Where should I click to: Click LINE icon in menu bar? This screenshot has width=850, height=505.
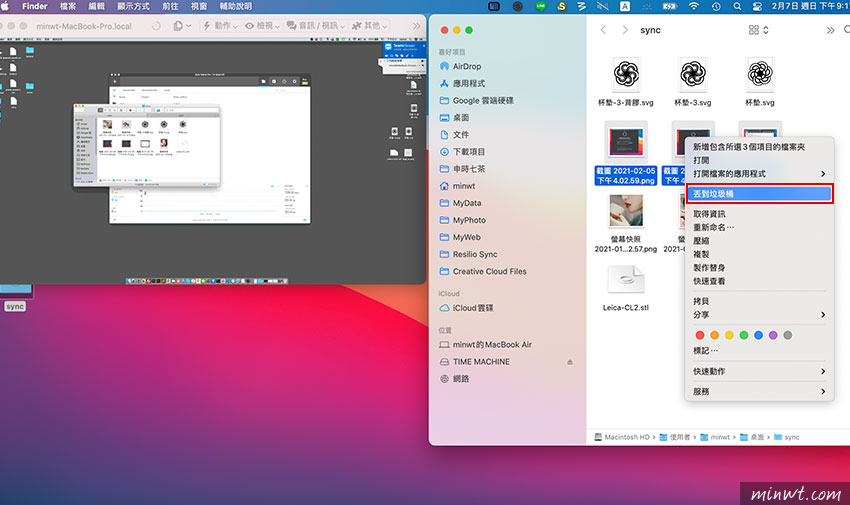(540, 7)
